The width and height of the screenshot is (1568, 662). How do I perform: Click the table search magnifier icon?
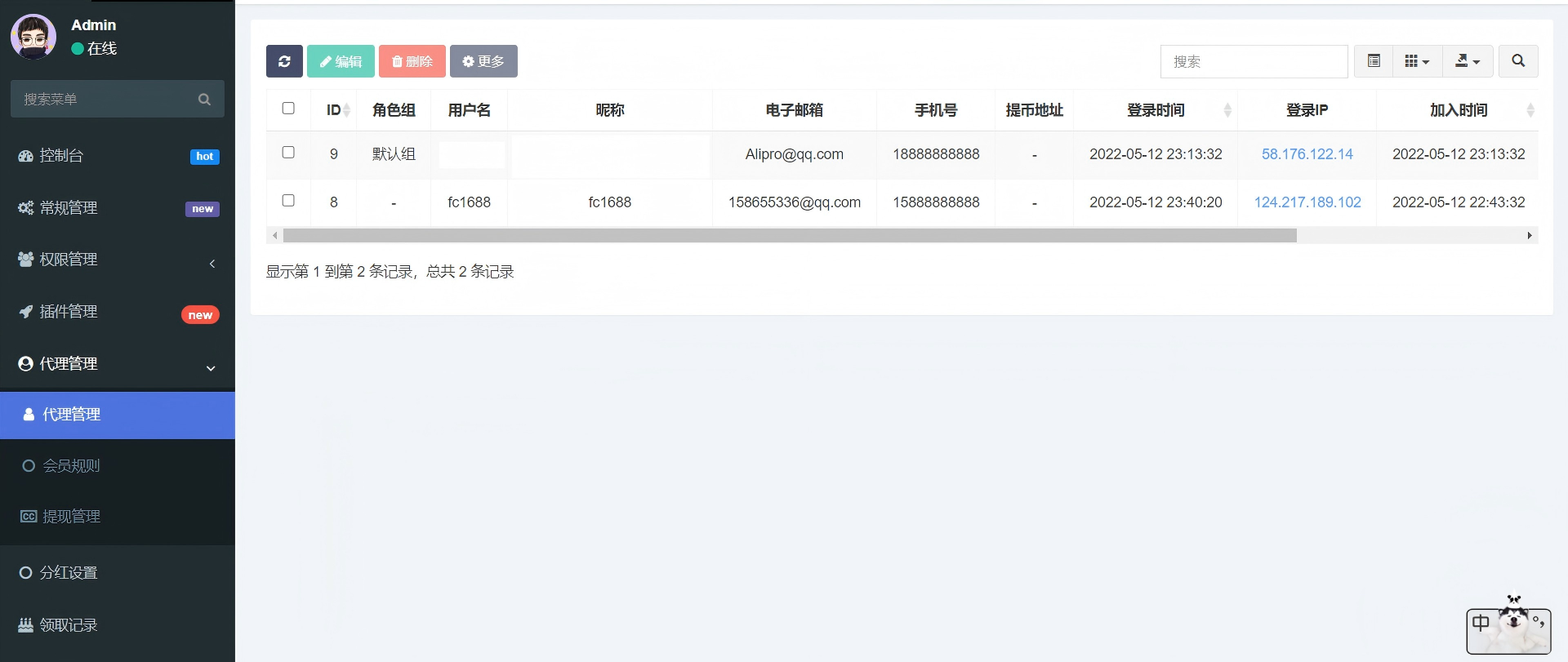click(x=1518, y=61)
